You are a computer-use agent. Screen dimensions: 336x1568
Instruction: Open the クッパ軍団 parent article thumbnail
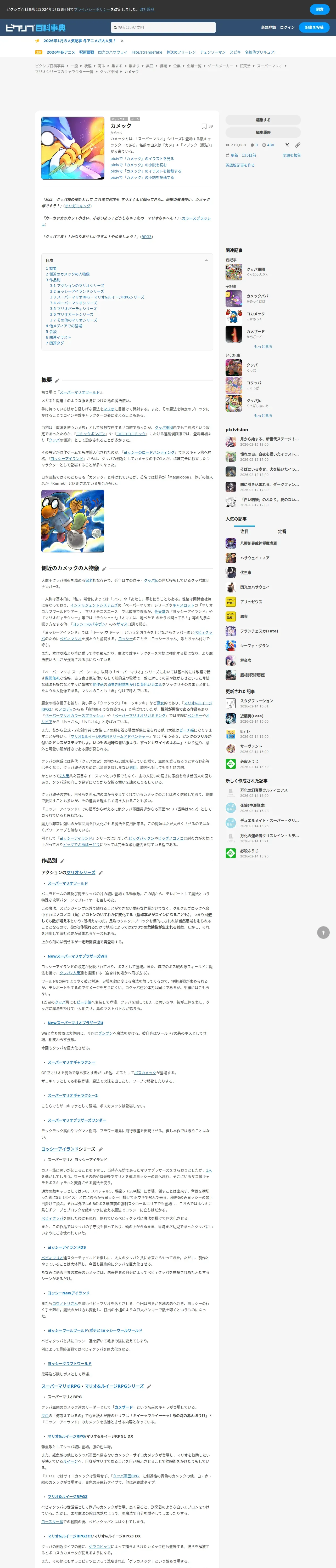coord(234,272)
